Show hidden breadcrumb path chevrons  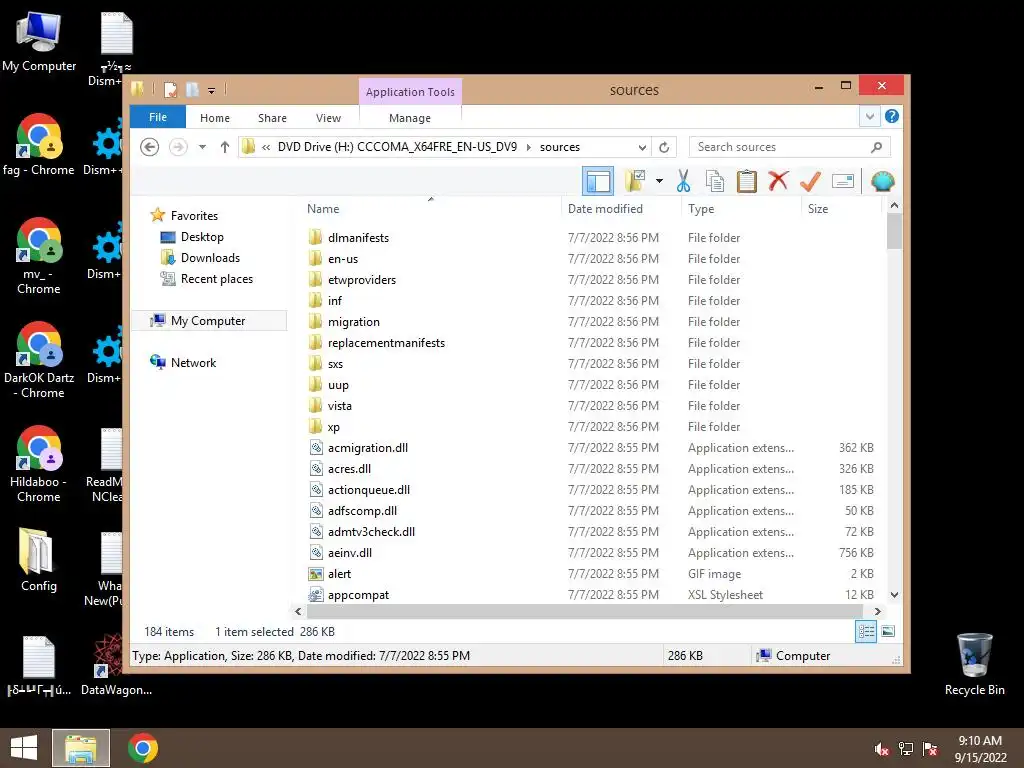pos(266,147)
